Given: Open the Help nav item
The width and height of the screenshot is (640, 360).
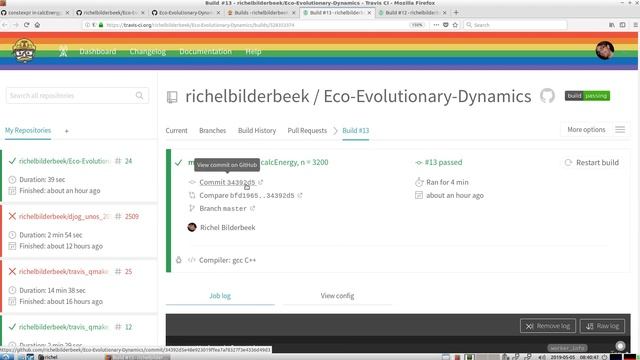Looking at the screenshot, I should point(253,51).
